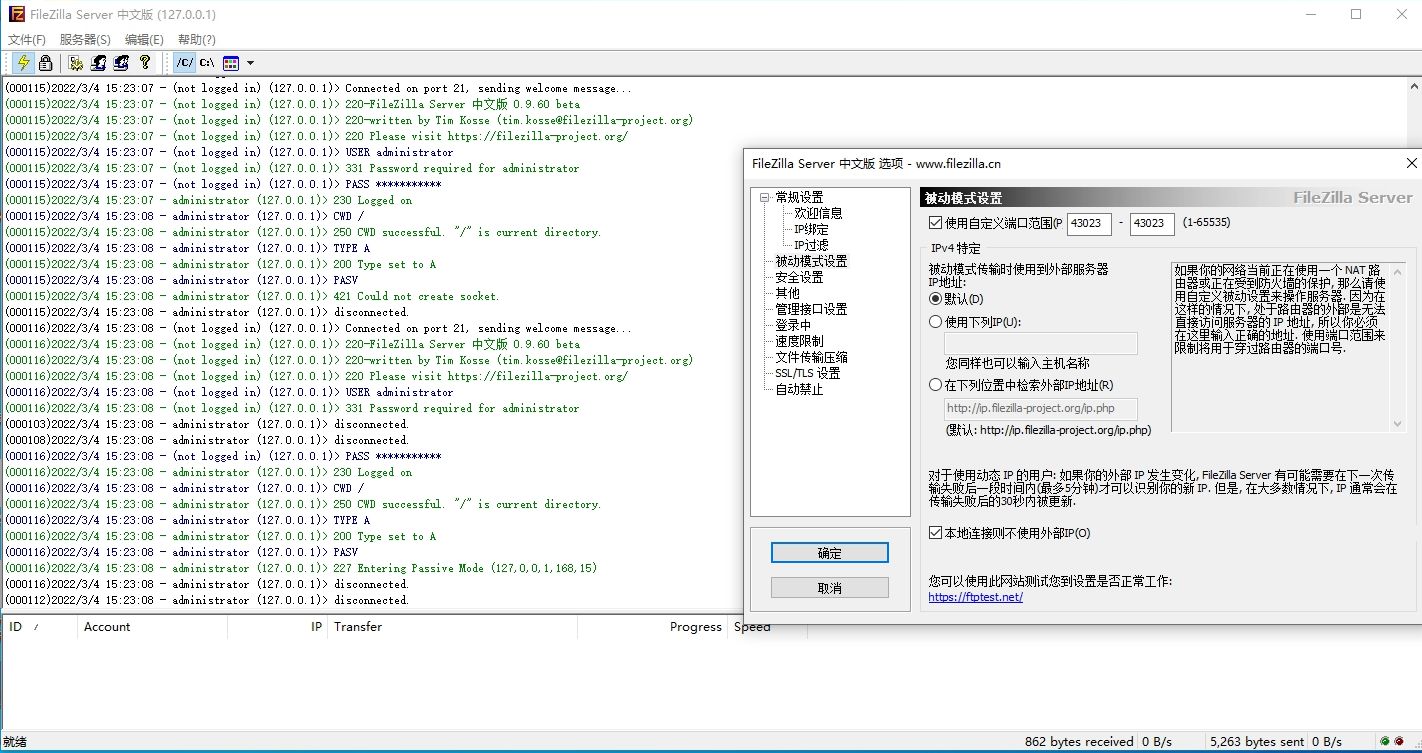Click the first custom port range input field
Screen dimensions: 1422x753
click(1088, 223)
